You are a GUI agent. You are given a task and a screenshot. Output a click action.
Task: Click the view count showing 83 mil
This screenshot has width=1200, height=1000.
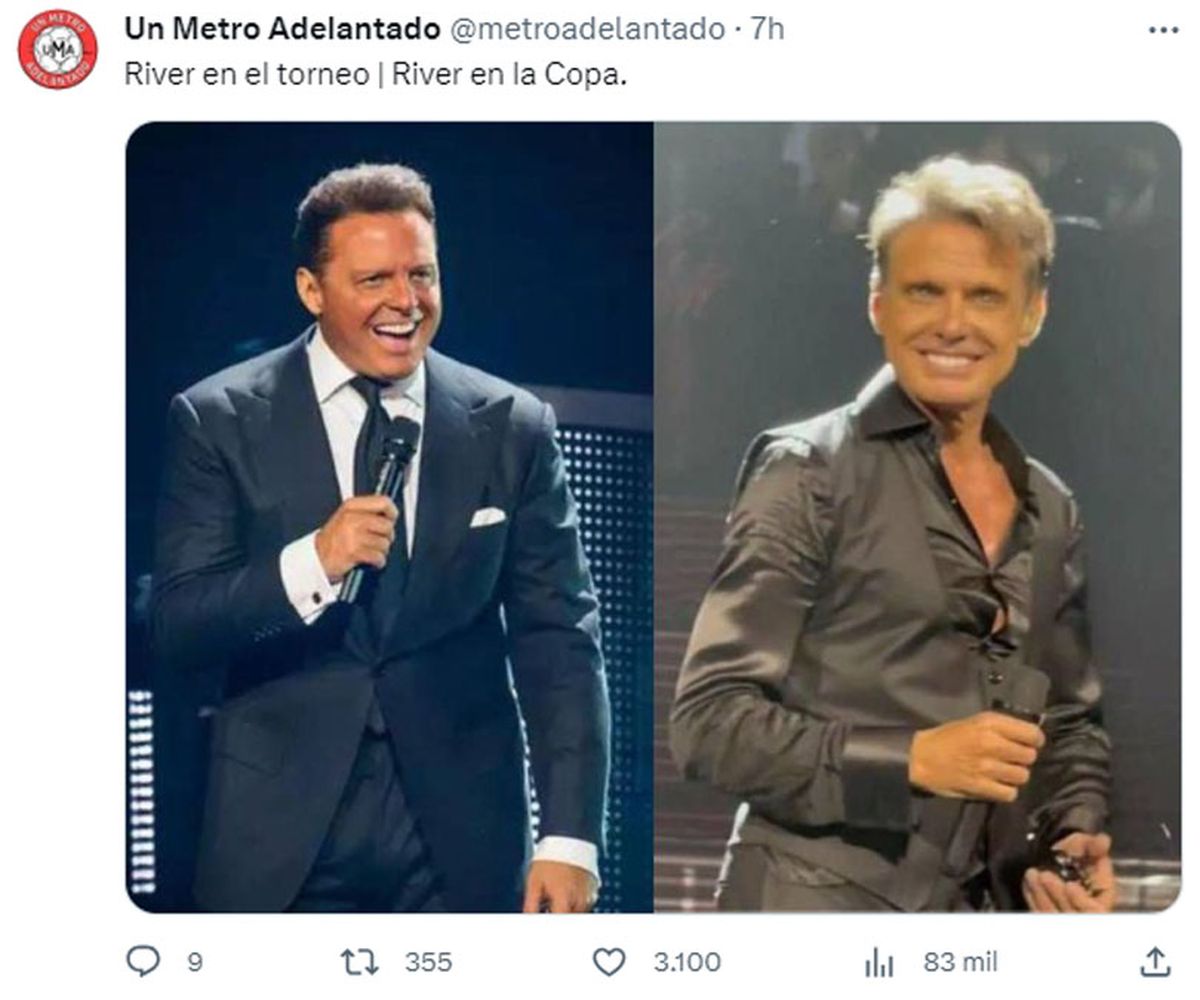[960, 963]
